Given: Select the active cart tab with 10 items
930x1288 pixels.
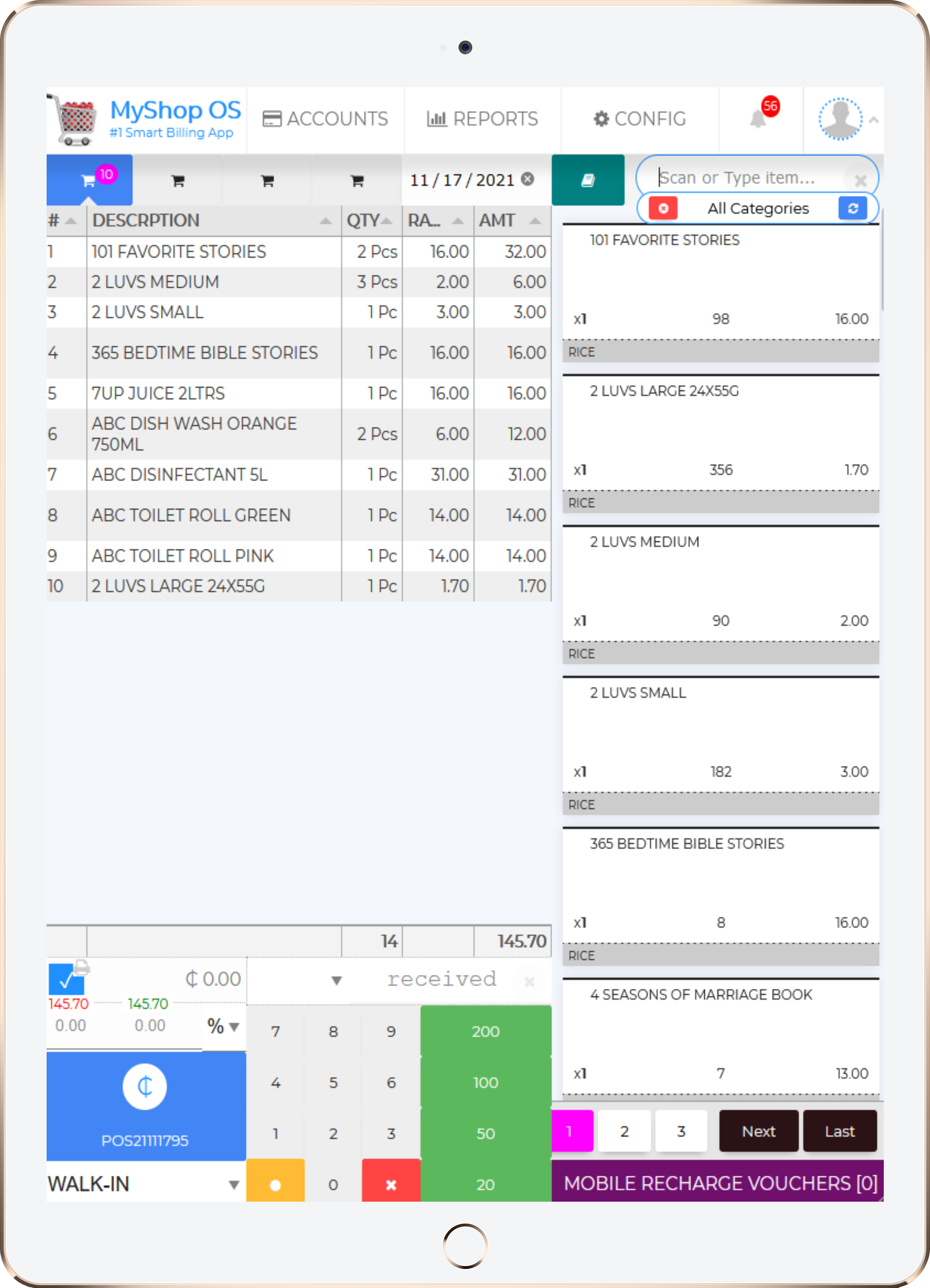Looking at the screenshot, I should pyautogui.click(x=90, y=180).
